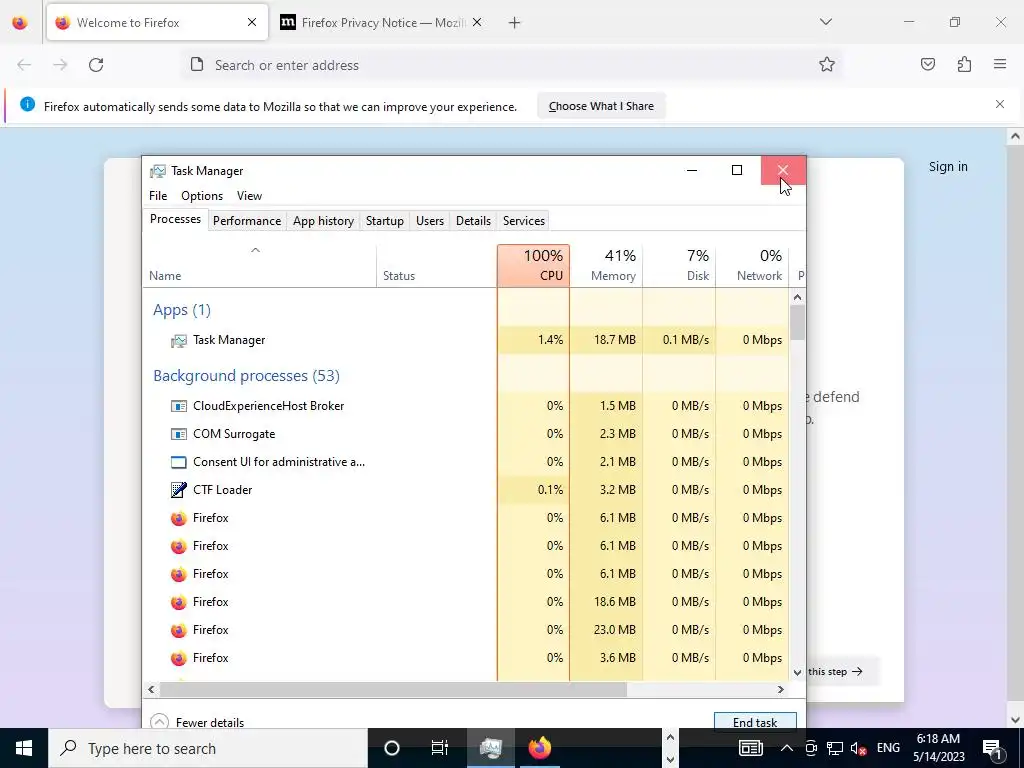Click the Windows taskbar search box
Screen dimensions: 1024x768
pyautogui.click(x=208, y=748)
